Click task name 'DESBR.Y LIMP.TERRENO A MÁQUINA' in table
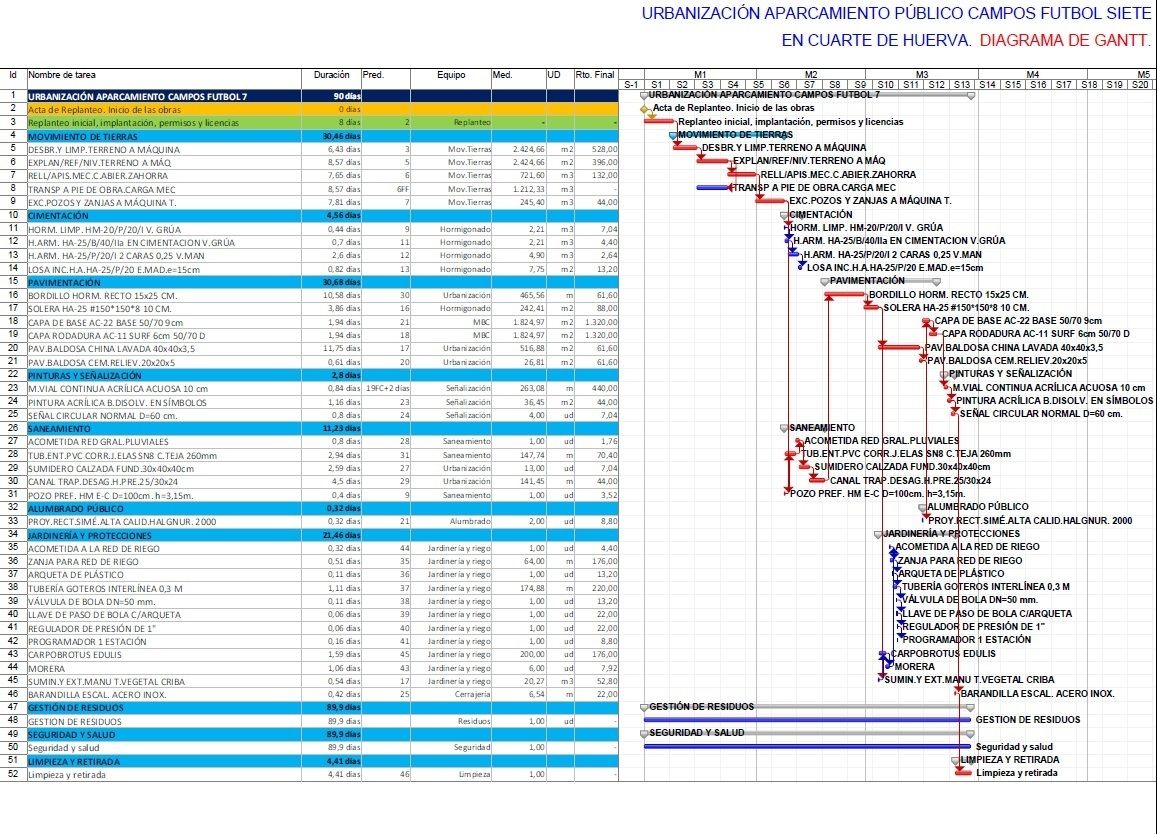The width and height of the screenshot is (1157, 834). pos(104,150)
